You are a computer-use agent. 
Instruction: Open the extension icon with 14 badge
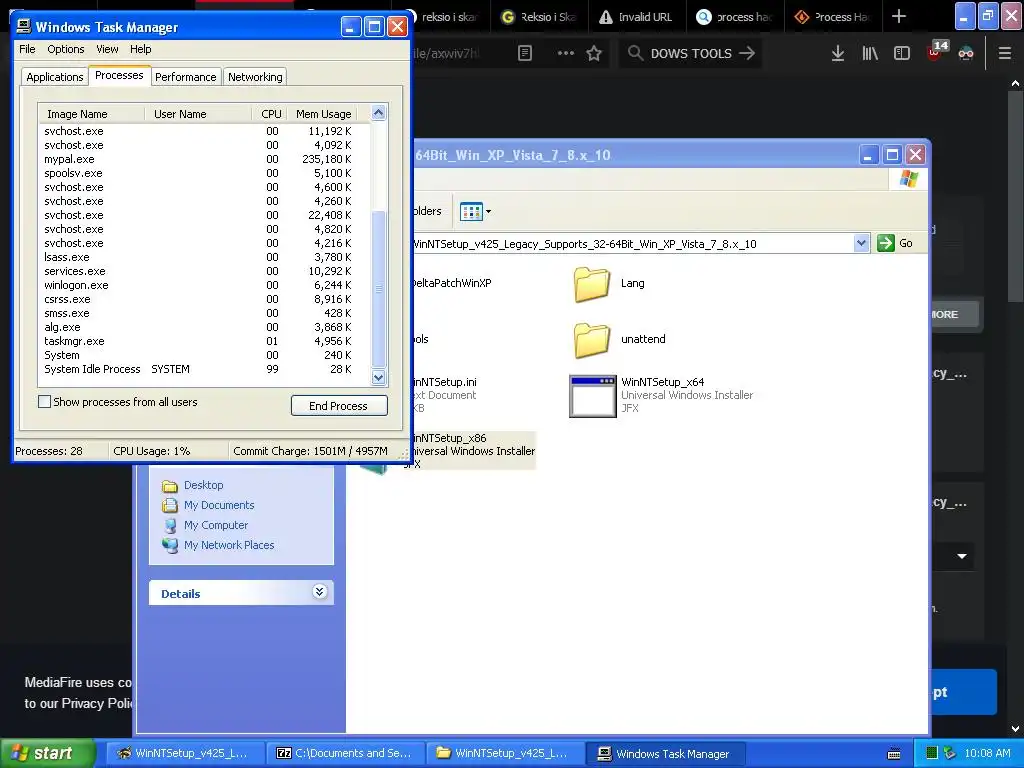[936, 51]
